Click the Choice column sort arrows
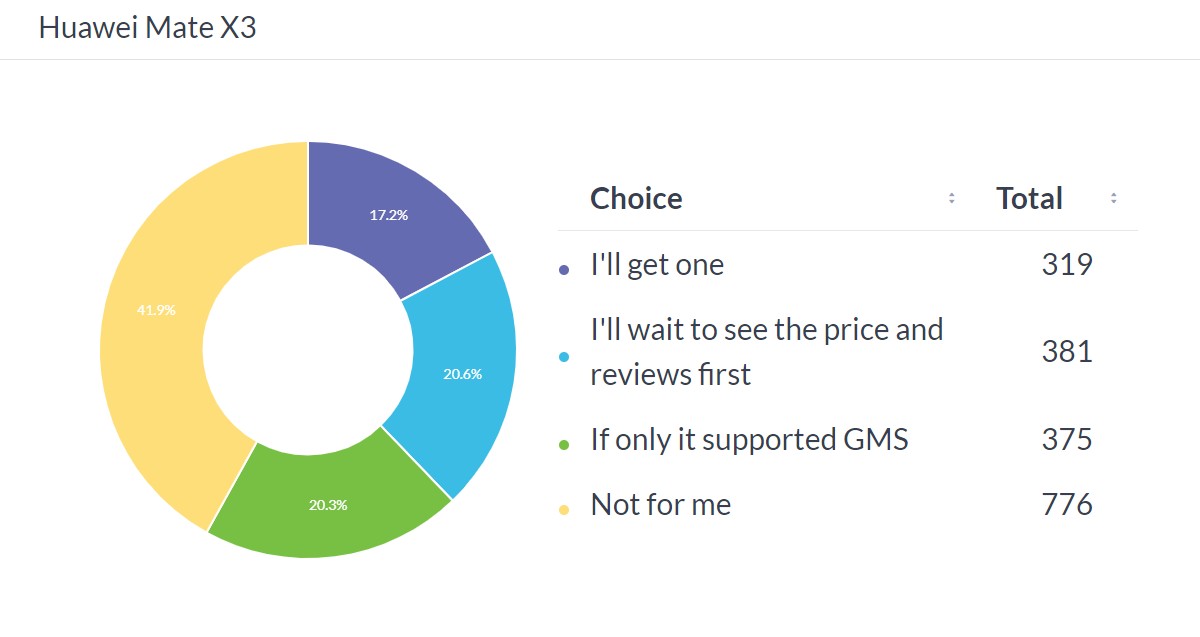This screenshot has width=1200, height=637. point(951,198)
